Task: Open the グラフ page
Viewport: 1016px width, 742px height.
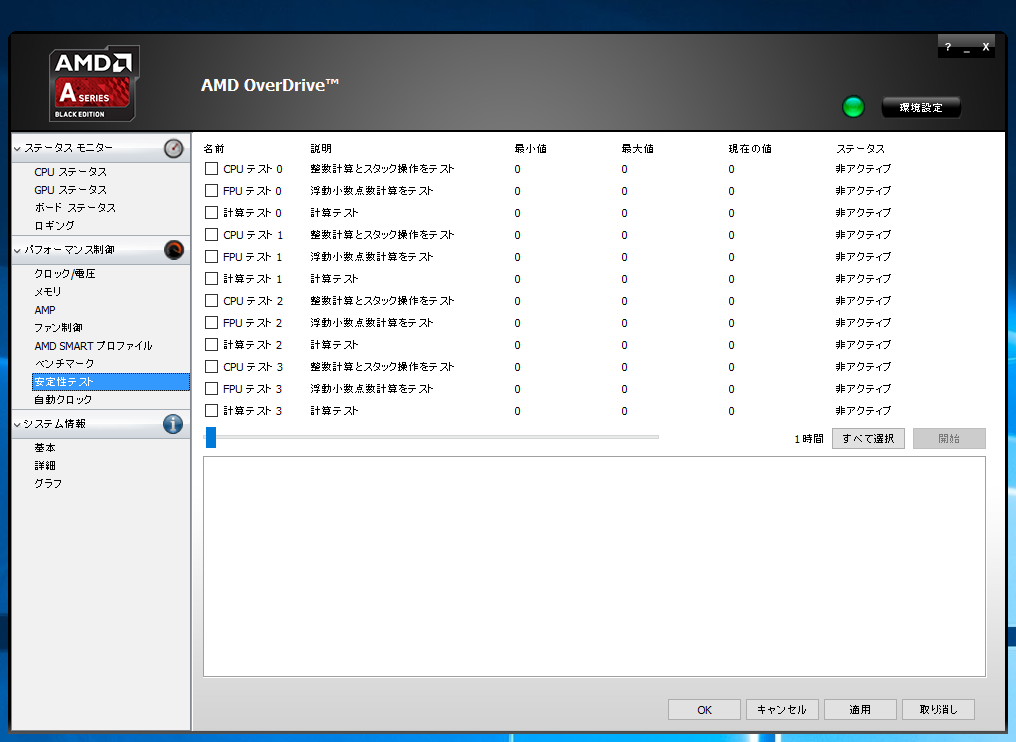Action: 48,483
